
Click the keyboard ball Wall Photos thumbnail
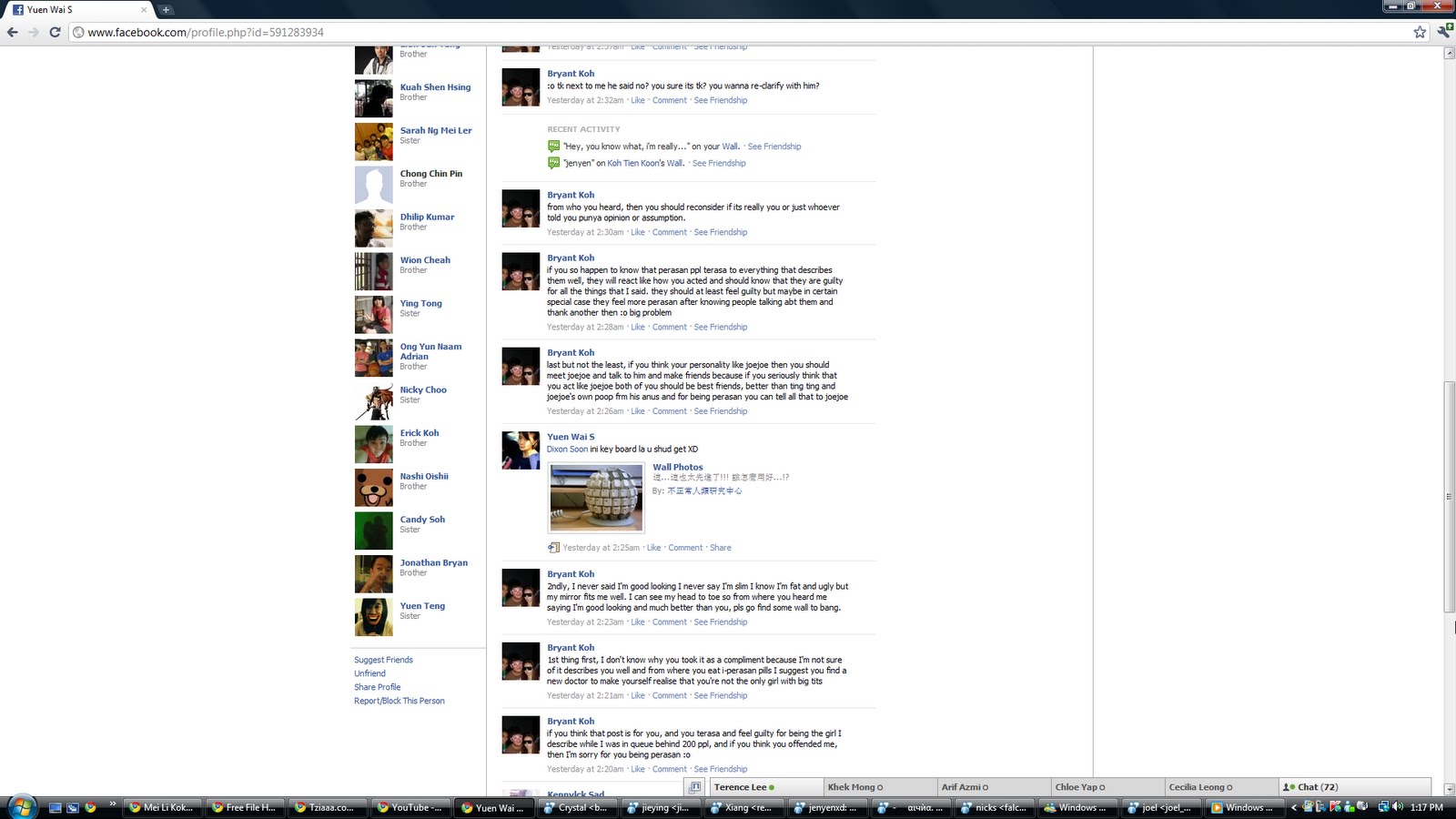click(596, 498)
